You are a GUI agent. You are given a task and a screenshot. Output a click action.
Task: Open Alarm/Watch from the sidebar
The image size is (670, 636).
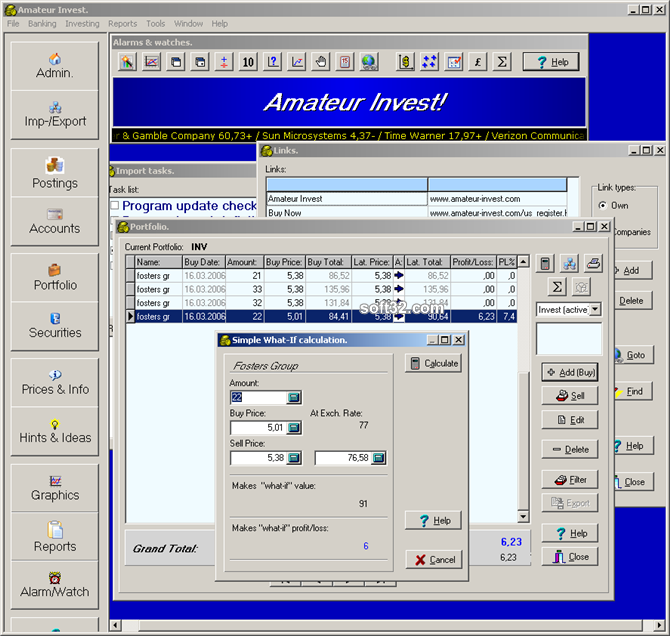tap(55, 586)
